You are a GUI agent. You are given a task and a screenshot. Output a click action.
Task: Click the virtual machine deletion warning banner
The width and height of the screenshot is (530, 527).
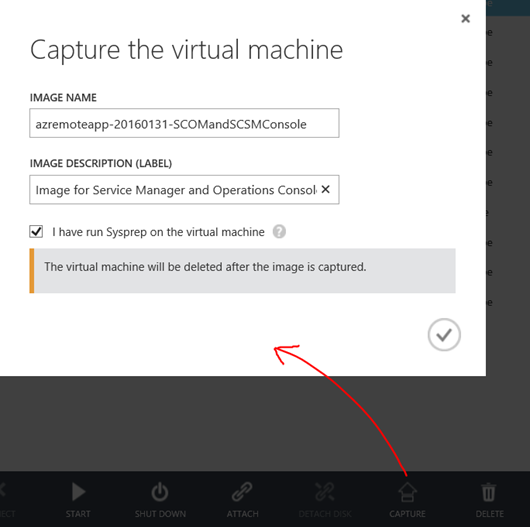(242, 271)
